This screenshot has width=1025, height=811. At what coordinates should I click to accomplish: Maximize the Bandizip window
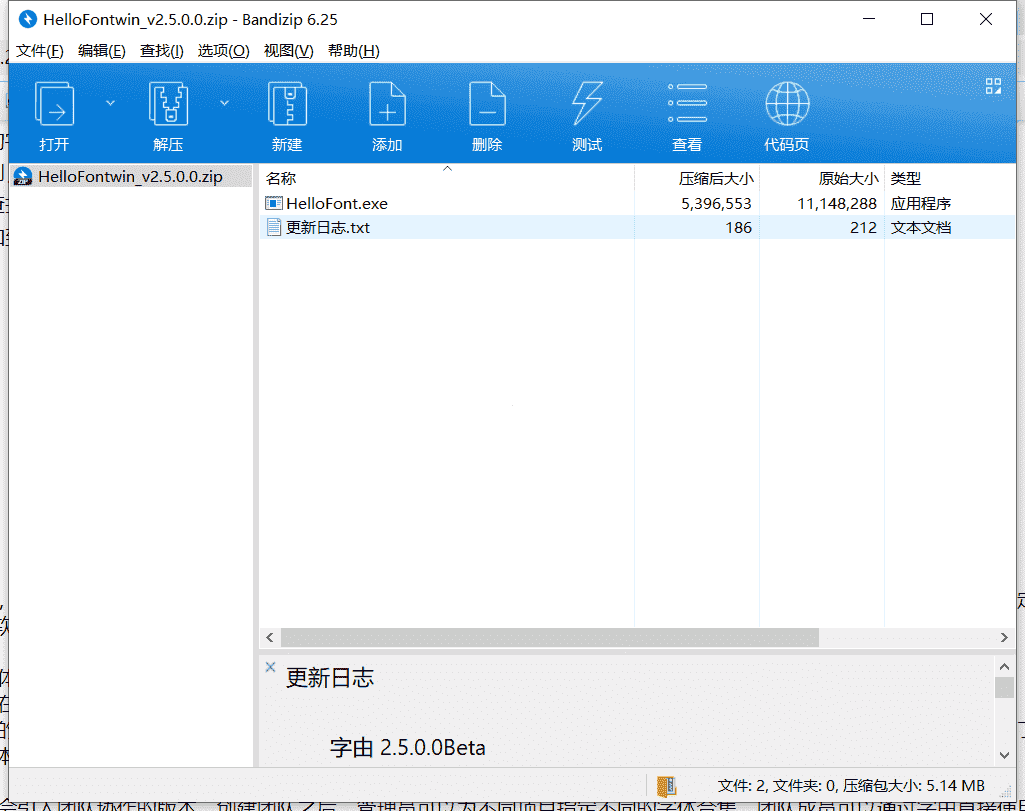(x=927, y=19)
